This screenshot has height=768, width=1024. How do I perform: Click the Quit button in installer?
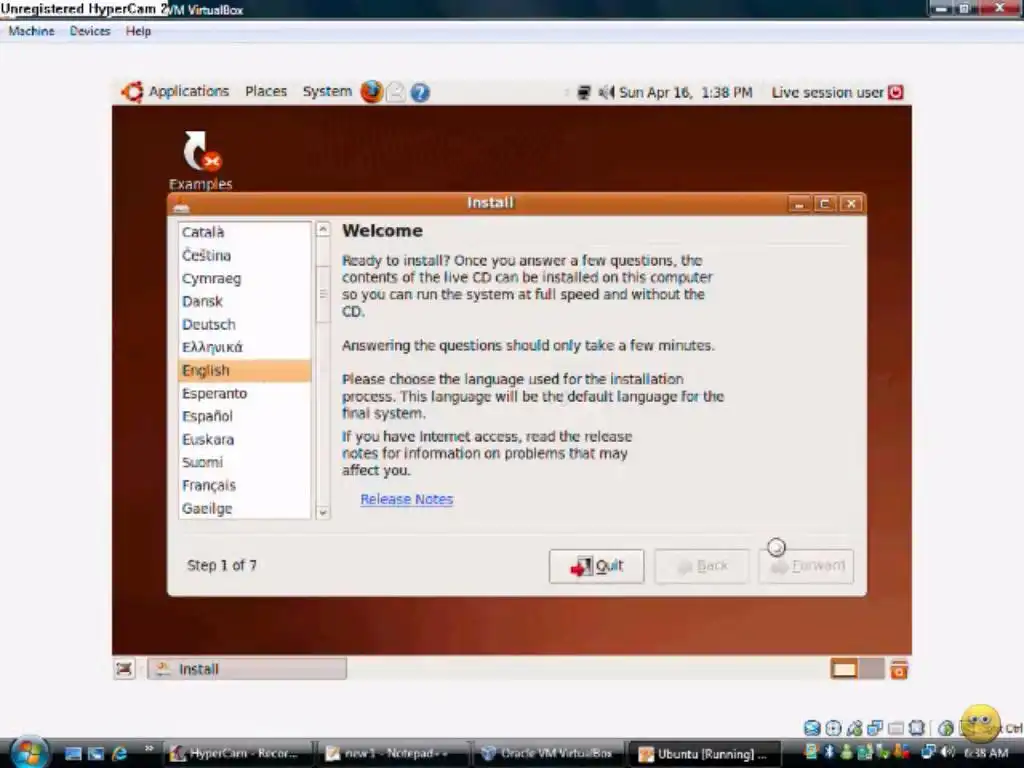pos(596,566)
